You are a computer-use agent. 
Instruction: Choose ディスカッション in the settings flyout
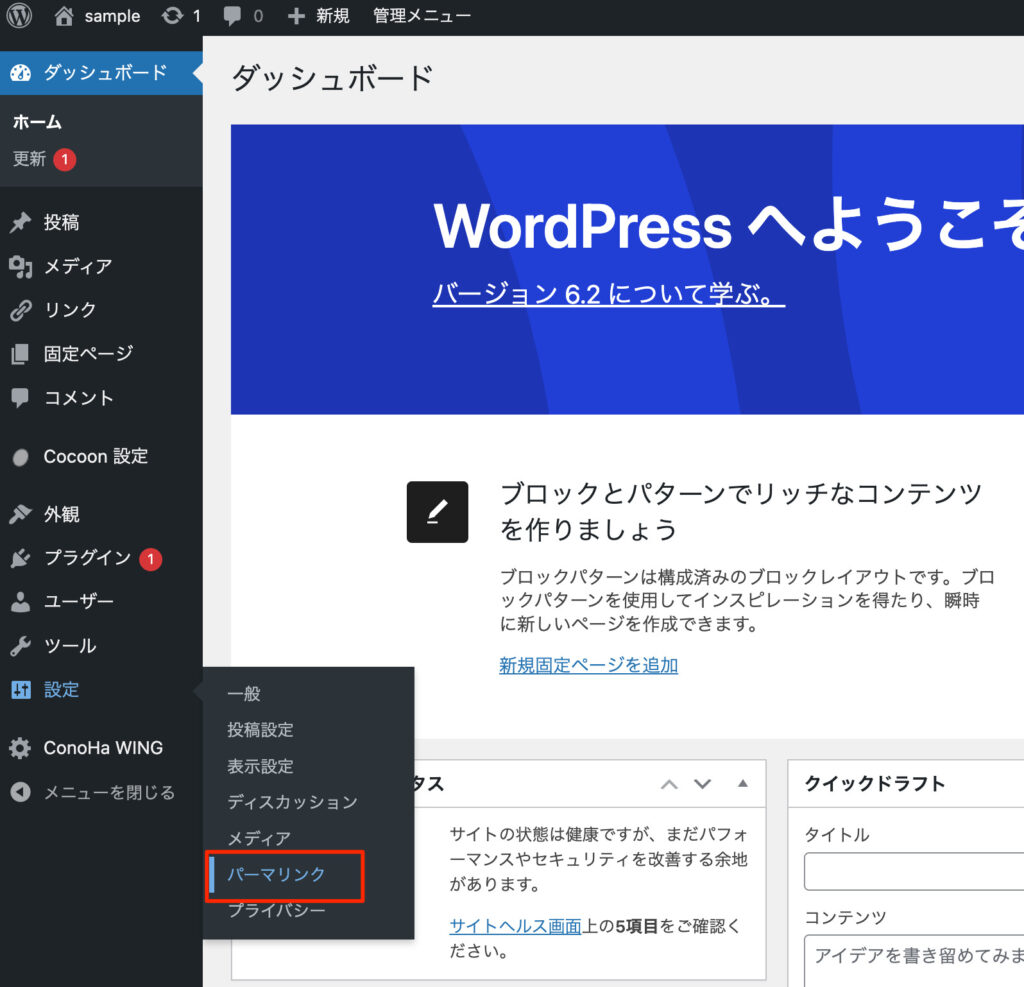pos(292,802)
